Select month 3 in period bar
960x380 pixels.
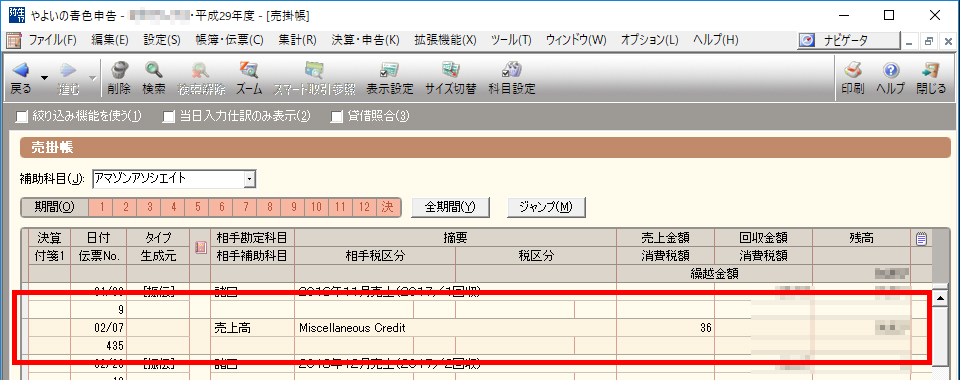pos(149,207)
